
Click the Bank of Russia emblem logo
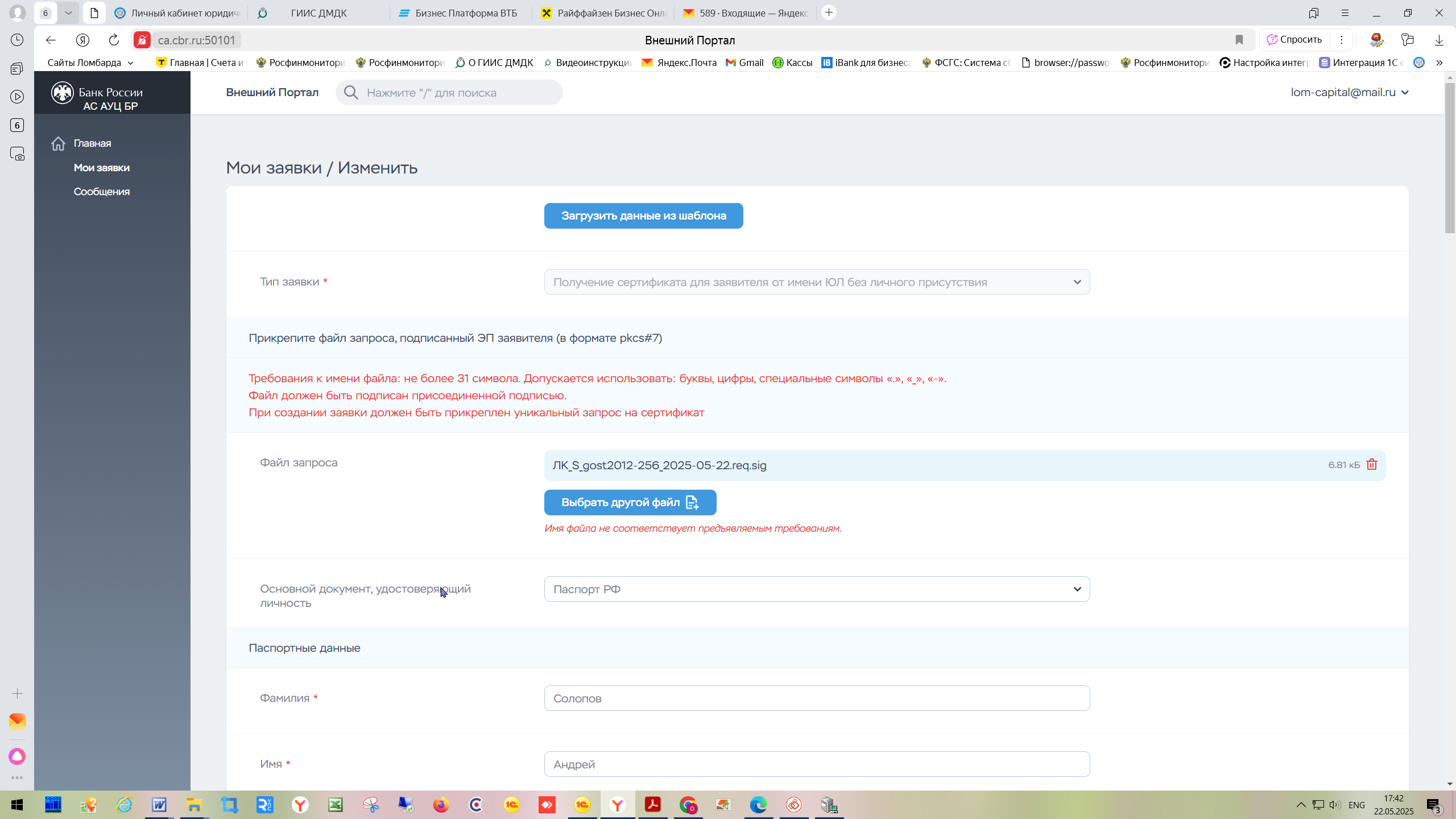click(62, 93)
